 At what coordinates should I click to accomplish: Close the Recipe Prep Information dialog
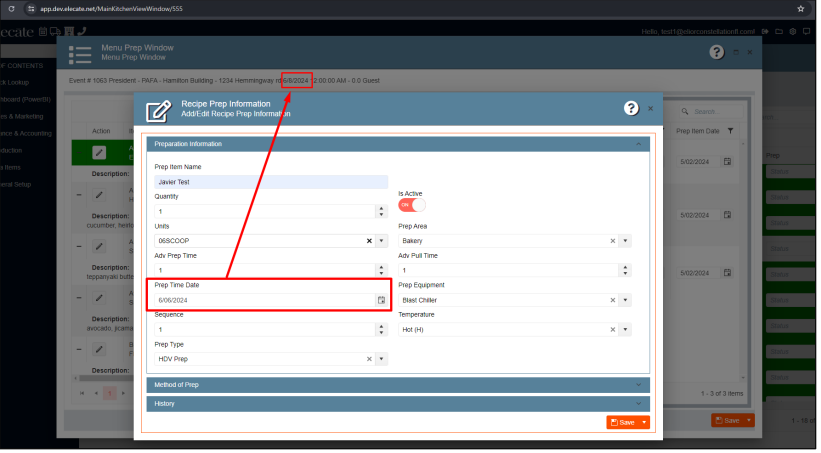tap(650, 108)
